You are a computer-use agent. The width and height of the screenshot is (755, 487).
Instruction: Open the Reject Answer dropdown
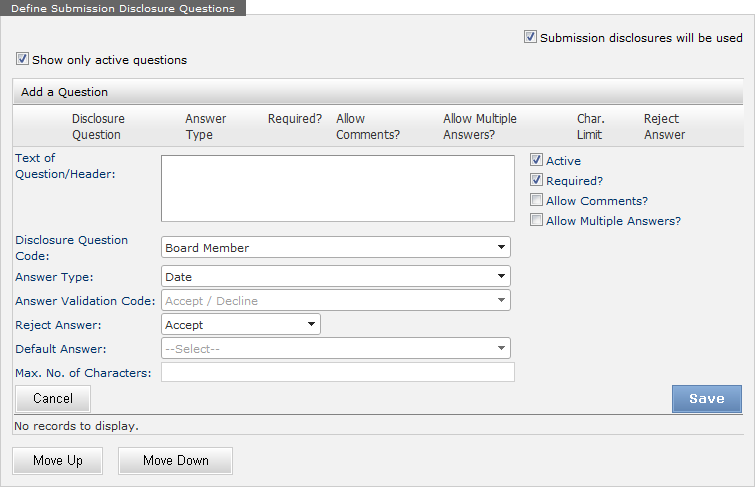(240, 325)
